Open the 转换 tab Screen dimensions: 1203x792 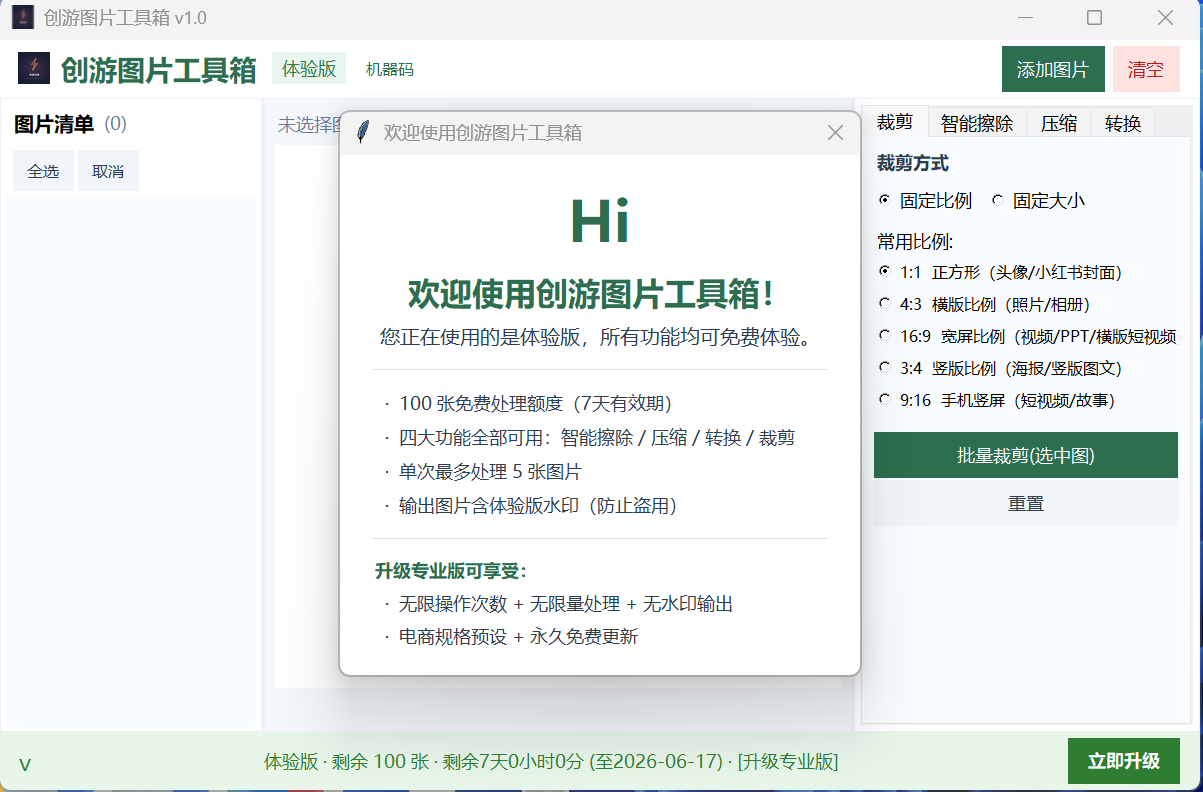pyautogui.click(x=1123, y=123)
